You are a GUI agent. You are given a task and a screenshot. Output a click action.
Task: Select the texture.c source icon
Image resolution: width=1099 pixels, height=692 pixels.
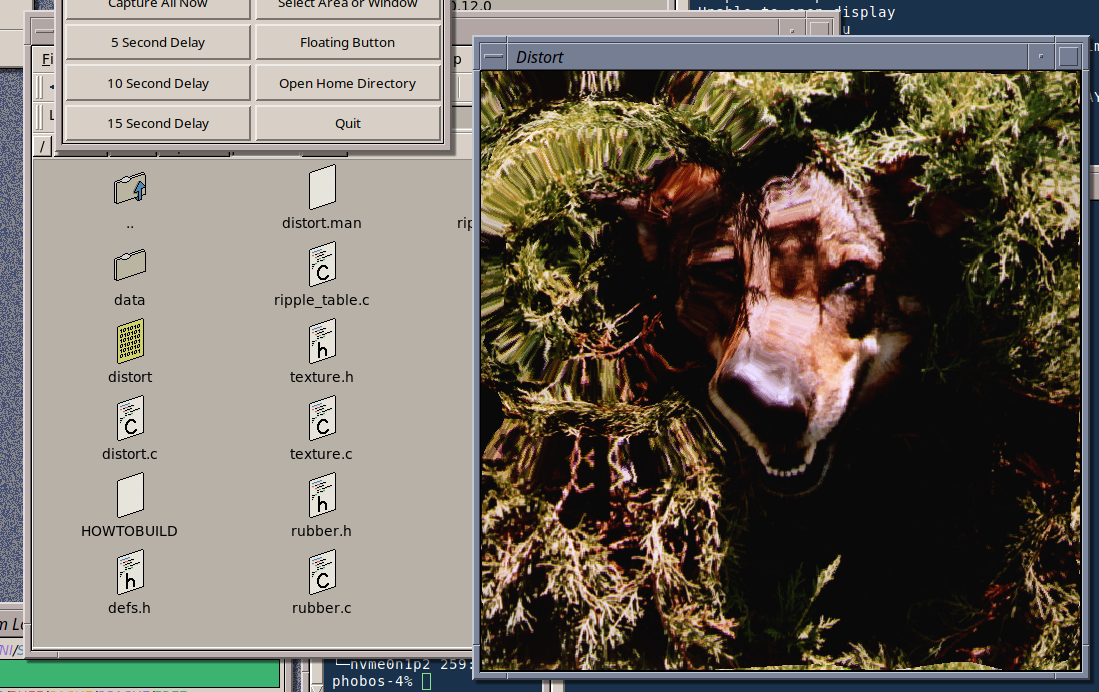click(x=322, y=419)
